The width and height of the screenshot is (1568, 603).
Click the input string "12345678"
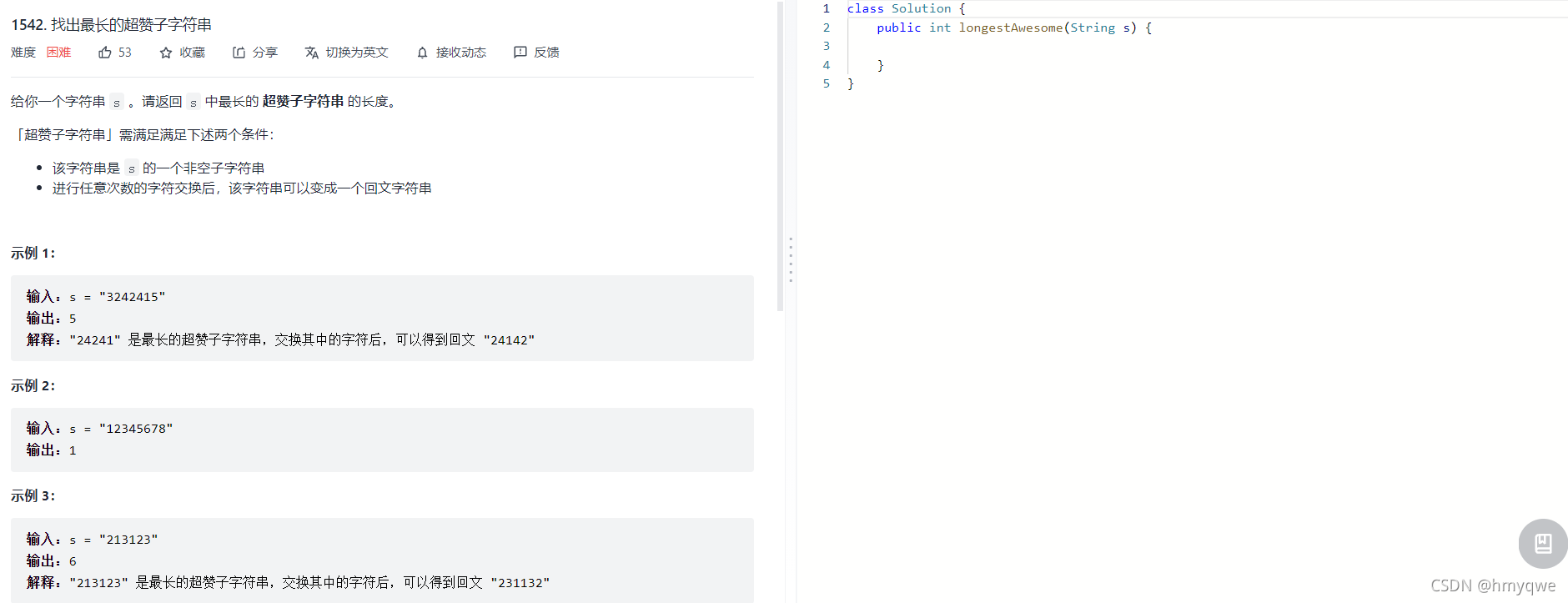point(136,429)
